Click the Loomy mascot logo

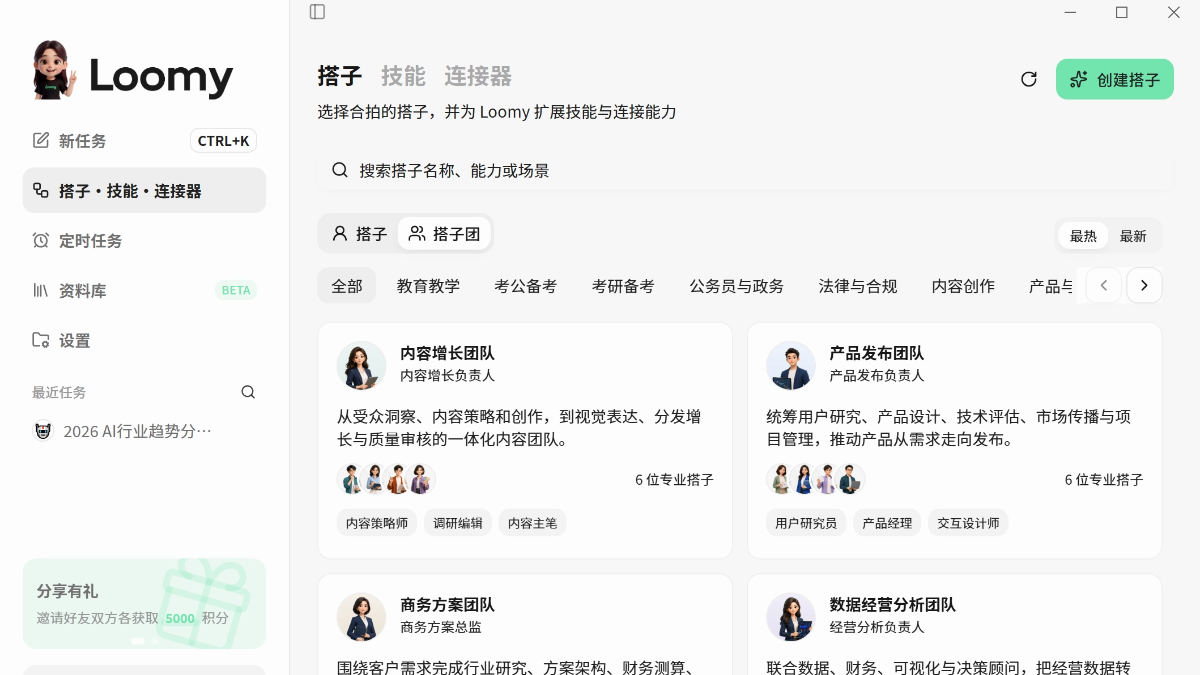[54, 70]
